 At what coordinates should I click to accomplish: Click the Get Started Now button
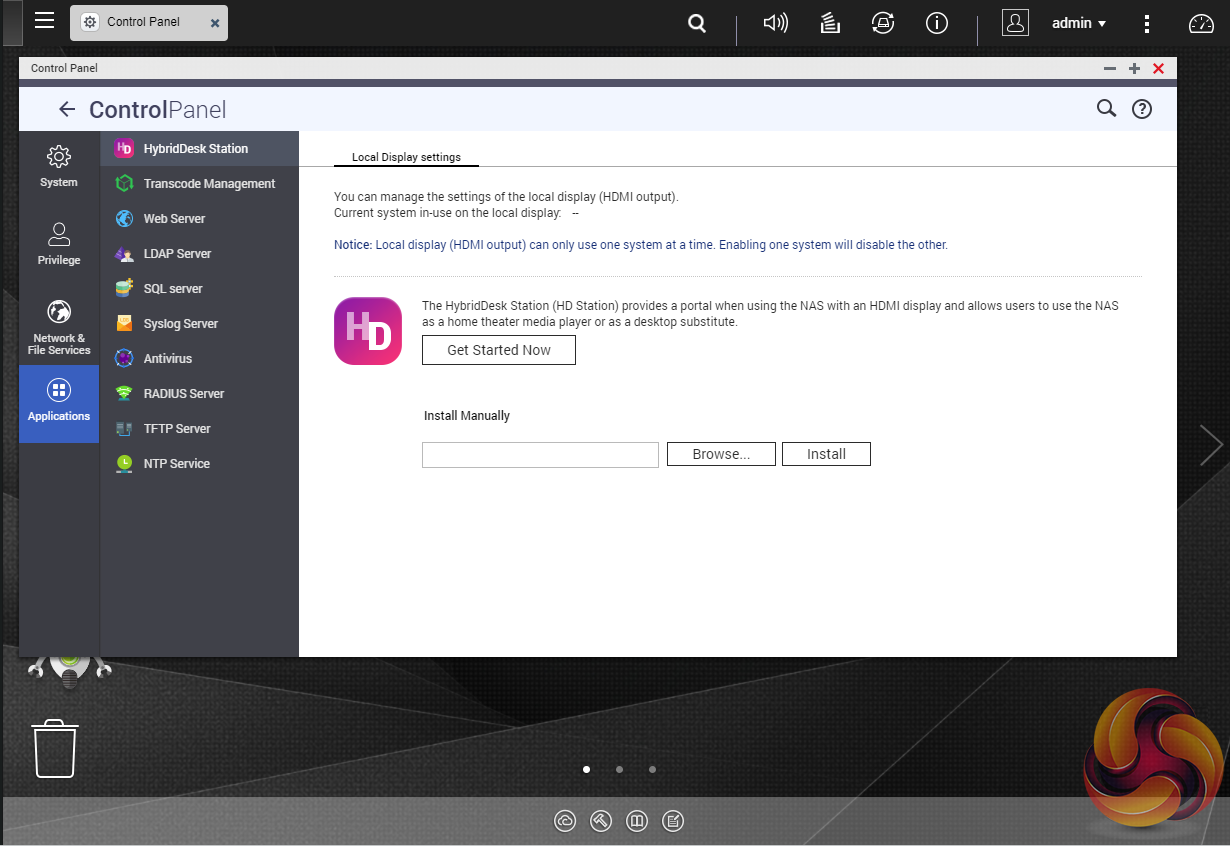pyautogui.click(x=499, y=350)
